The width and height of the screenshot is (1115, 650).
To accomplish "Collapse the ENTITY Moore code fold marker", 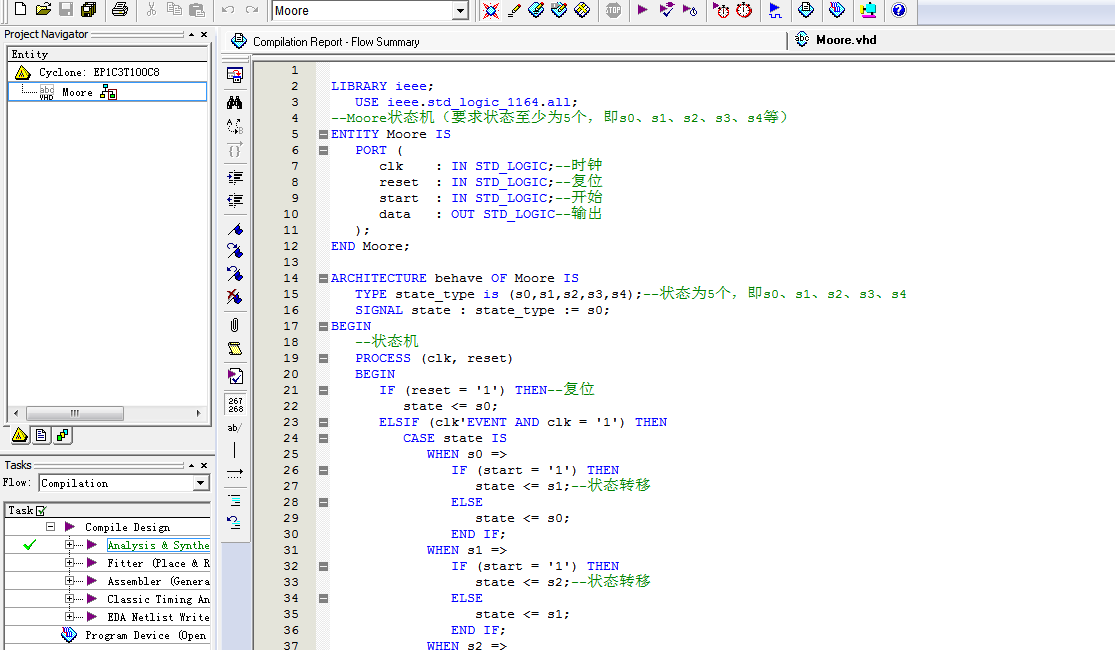I will [323, 134].
